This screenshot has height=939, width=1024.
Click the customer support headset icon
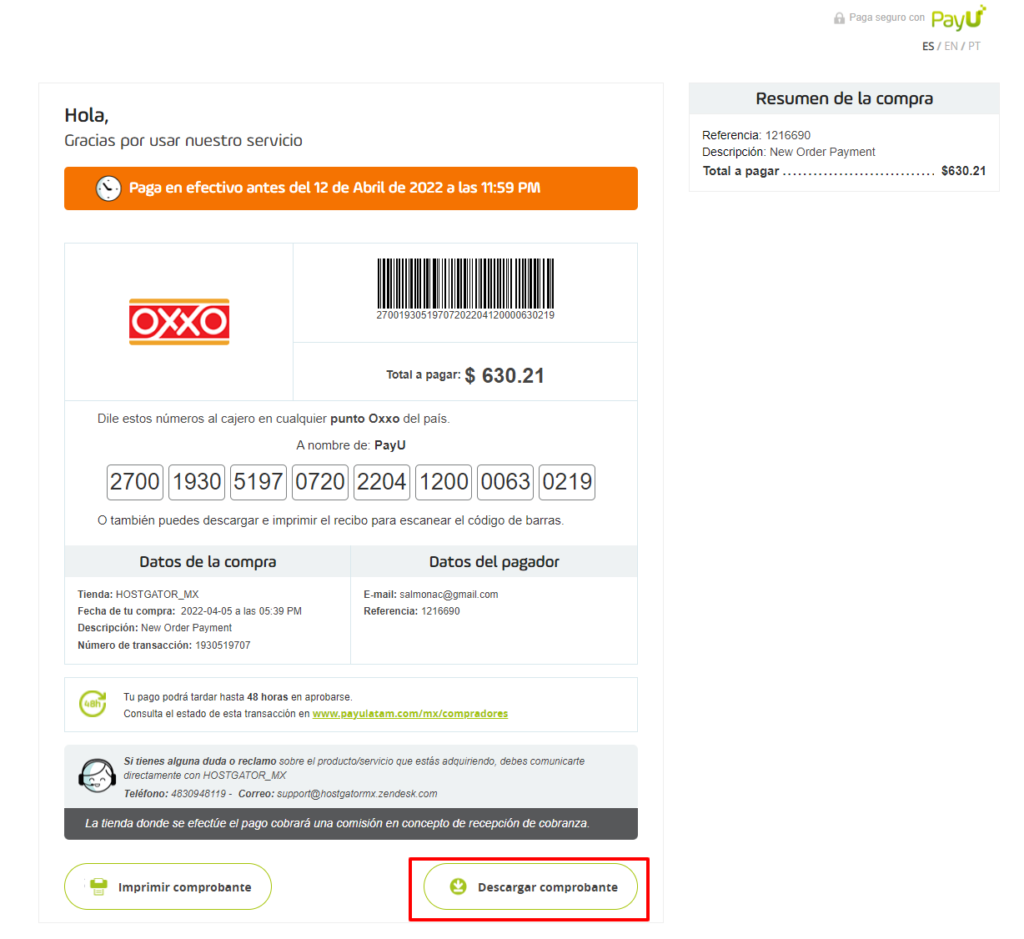pos(97,776)
